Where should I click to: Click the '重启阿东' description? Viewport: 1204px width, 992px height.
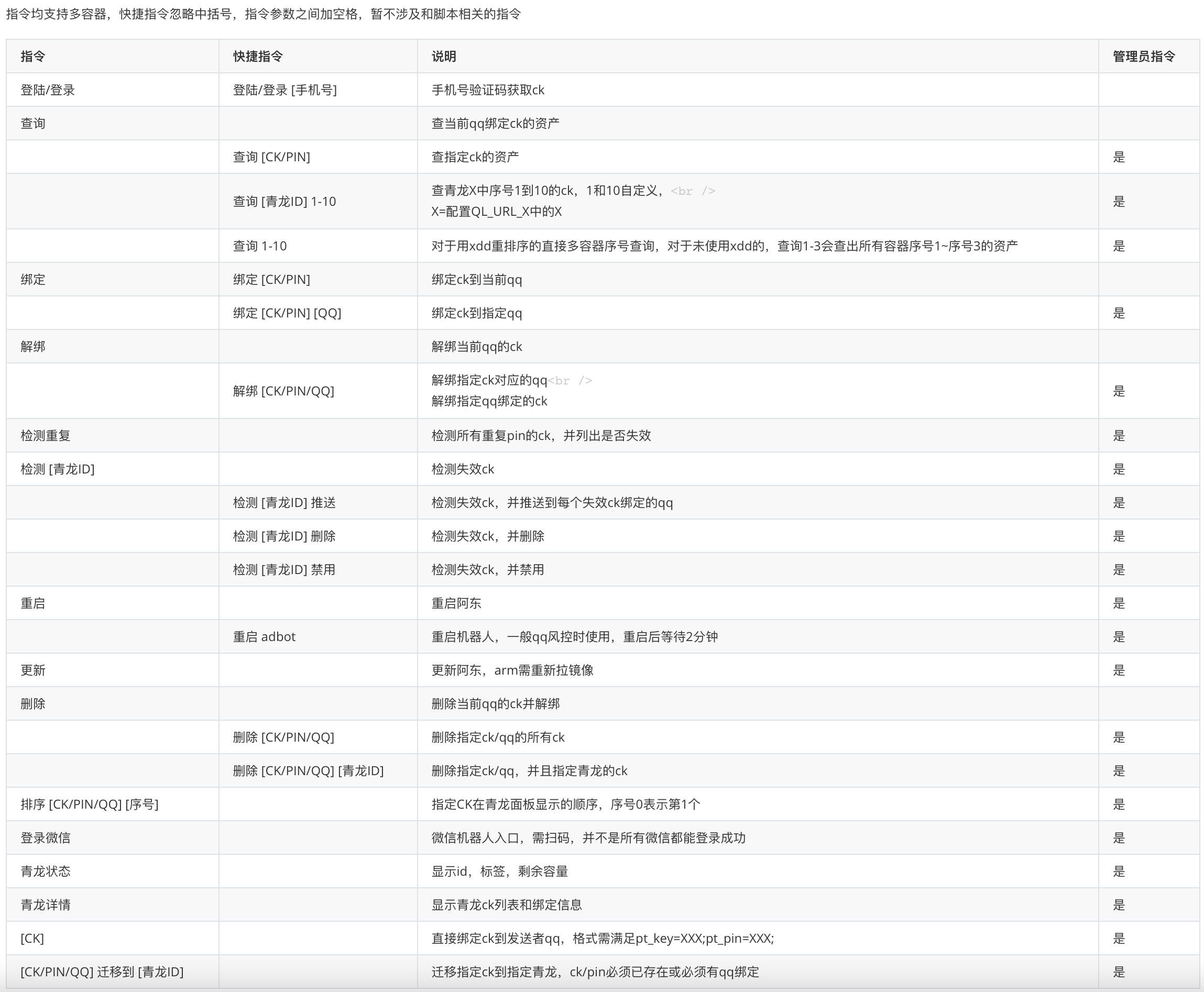pyautogui.click(x=456, y=603)
